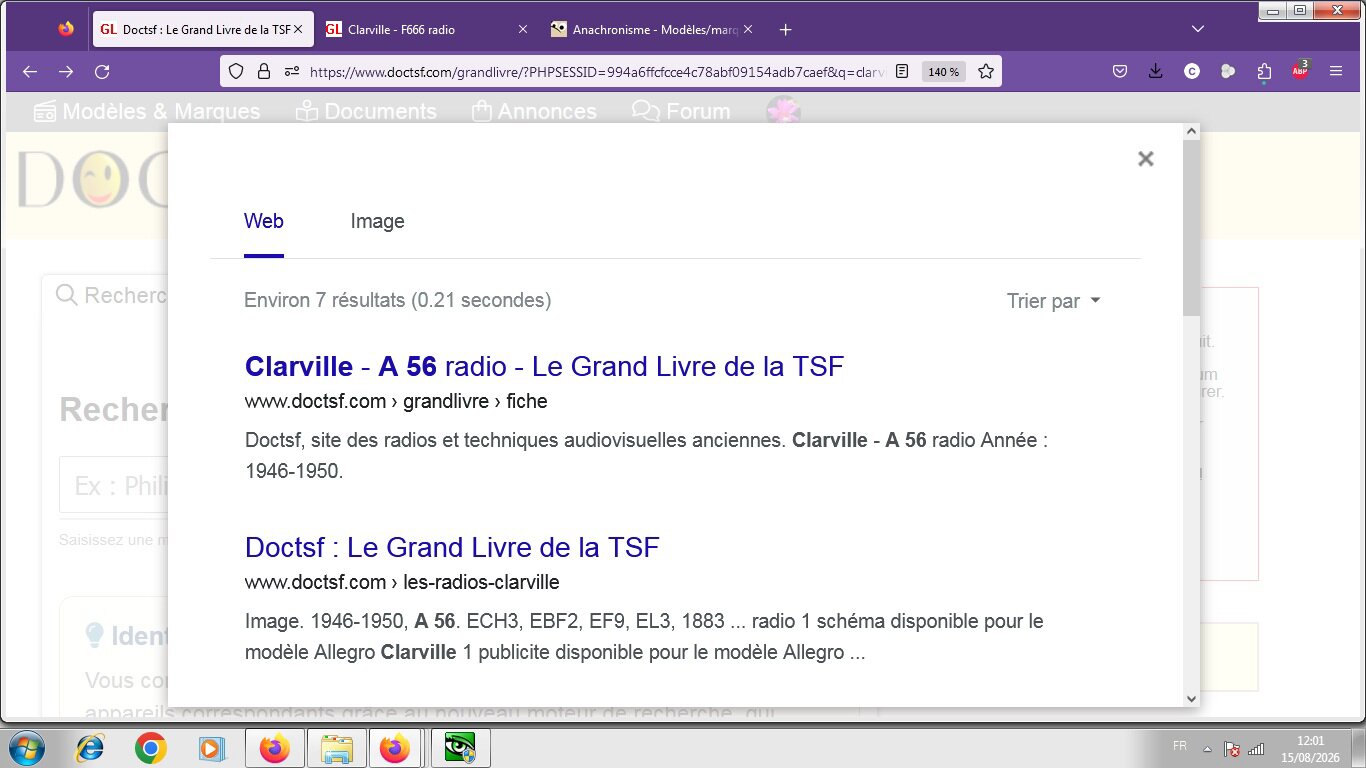Open the Firefox hamburger application menu
This screenshot has height=768, width=1366.
[x=1336, y=71]
